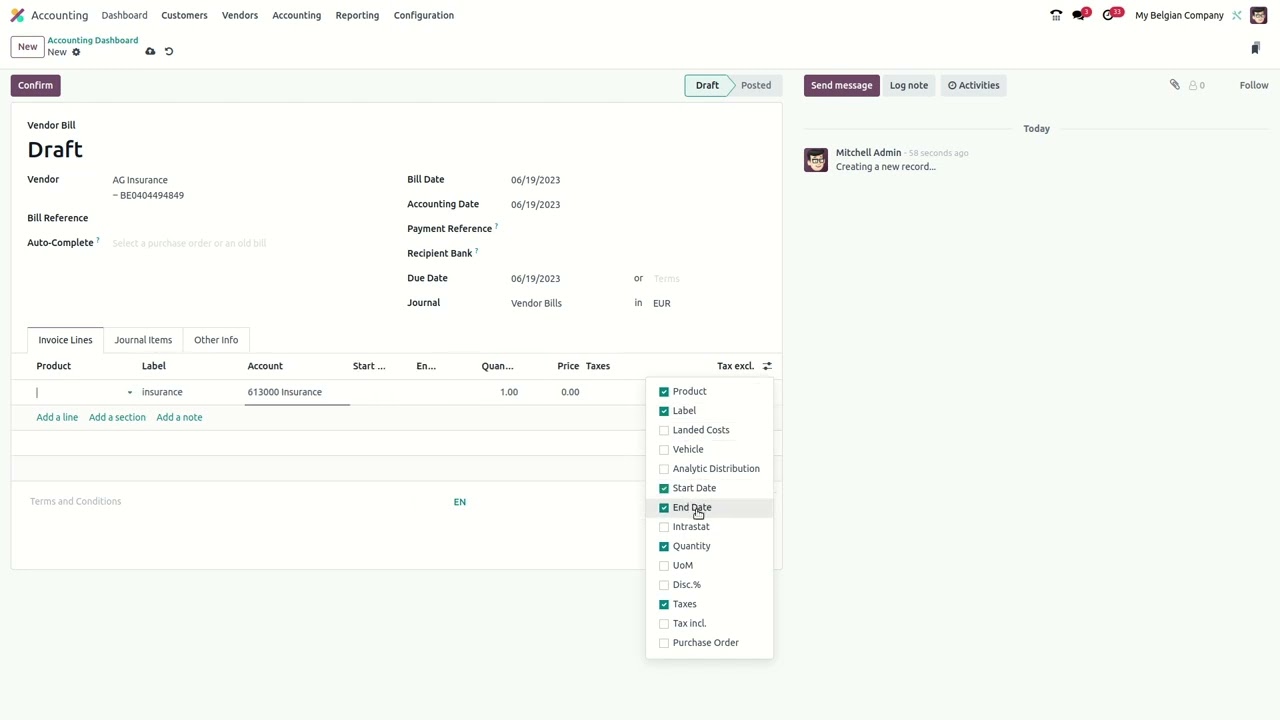Viewport: 1280px width, 720px height.
Task: Click the Send message button
Action: point(841,85)
